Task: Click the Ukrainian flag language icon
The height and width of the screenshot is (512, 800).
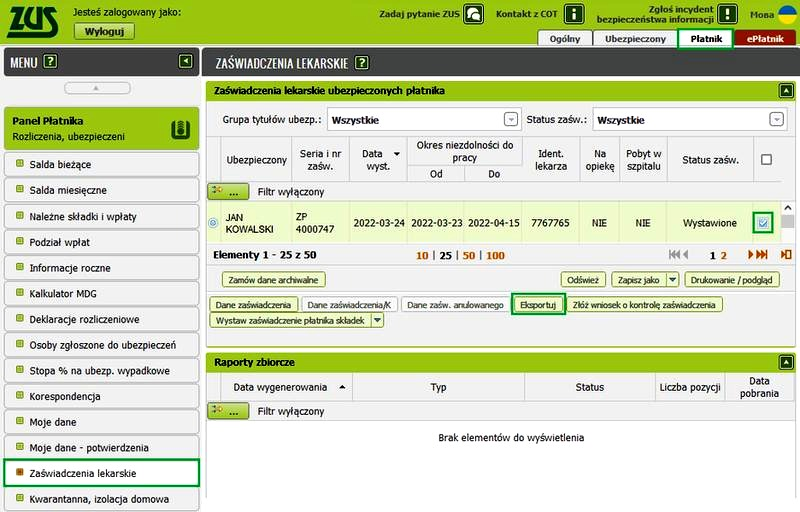Action: tap(788, 14)
